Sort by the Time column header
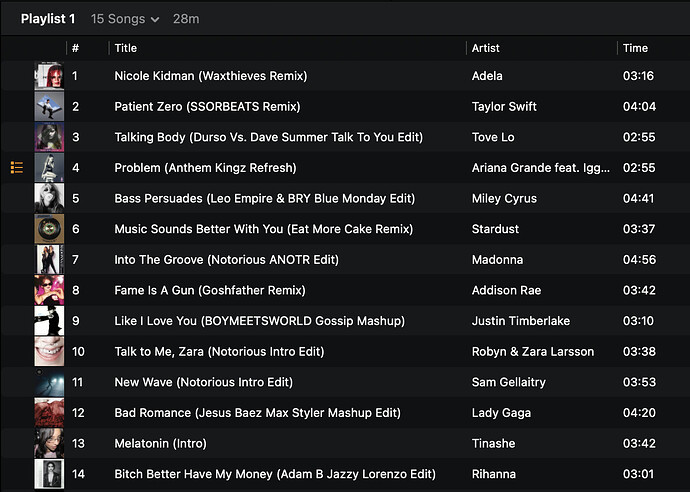The height and width of the screenshot is (492, 690). (x=635, y=48)
